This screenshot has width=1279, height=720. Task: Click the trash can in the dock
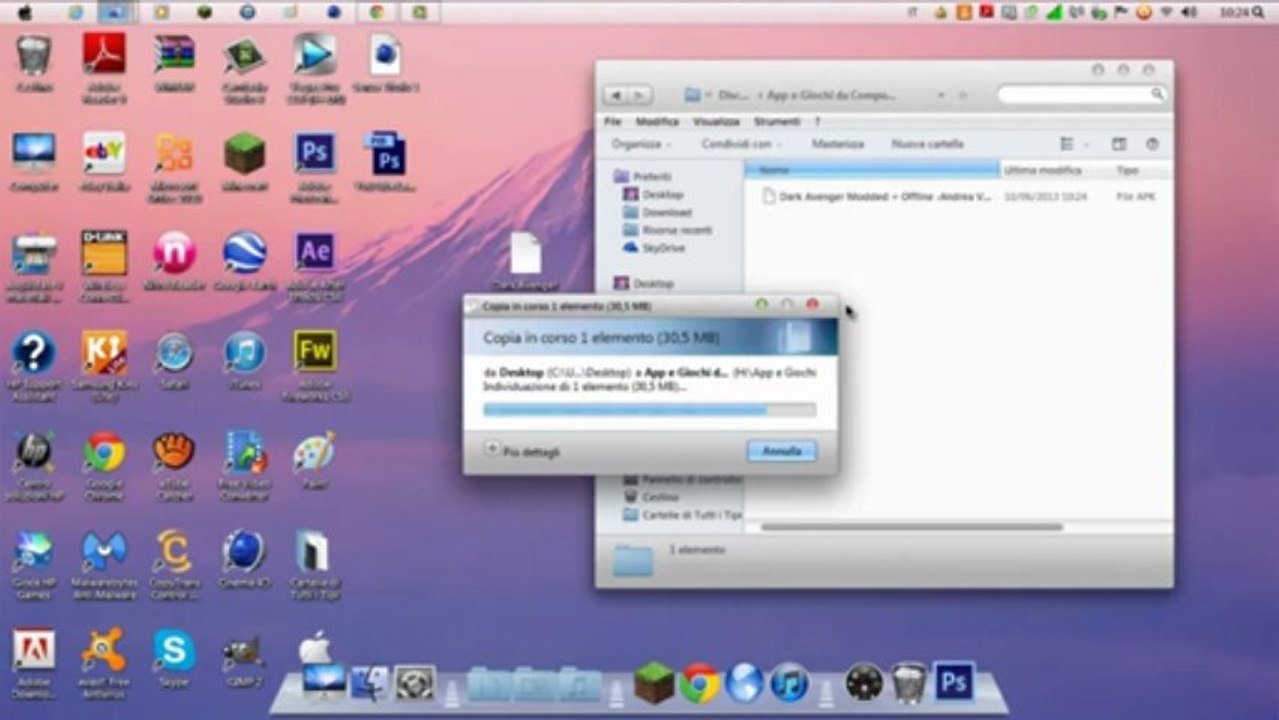point(909,683)
